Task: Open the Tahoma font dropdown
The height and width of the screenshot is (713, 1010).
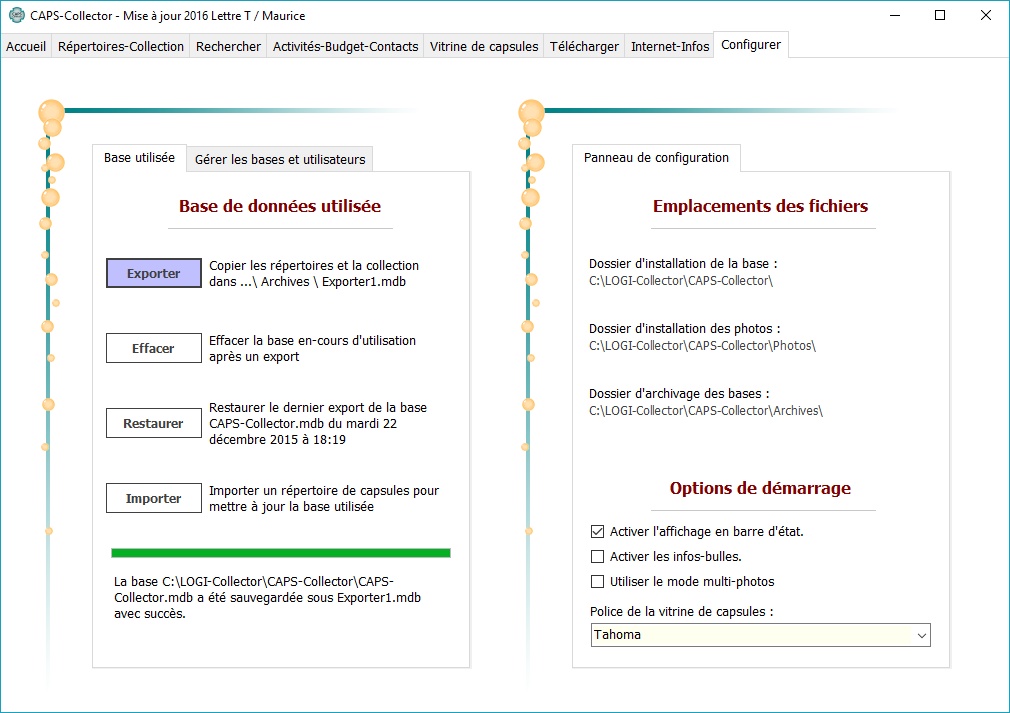Action: [761, 635]
